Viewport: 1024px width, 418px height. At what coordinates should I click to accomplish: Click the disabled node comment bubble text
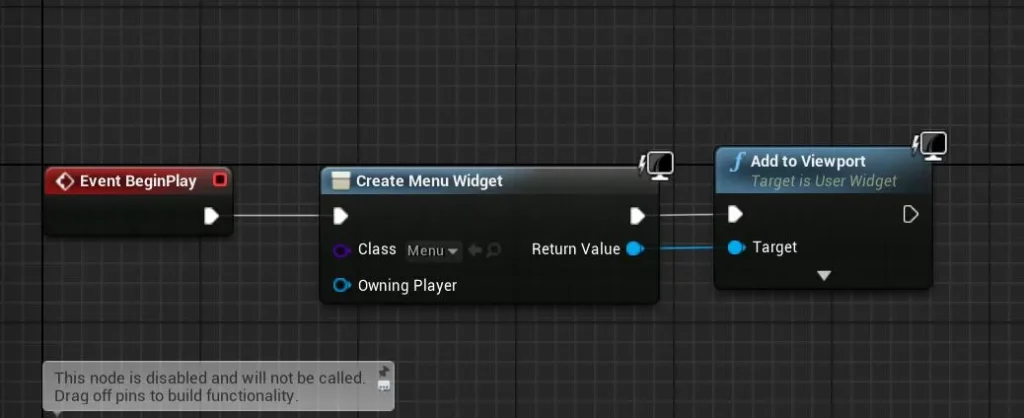pos(209,387)
